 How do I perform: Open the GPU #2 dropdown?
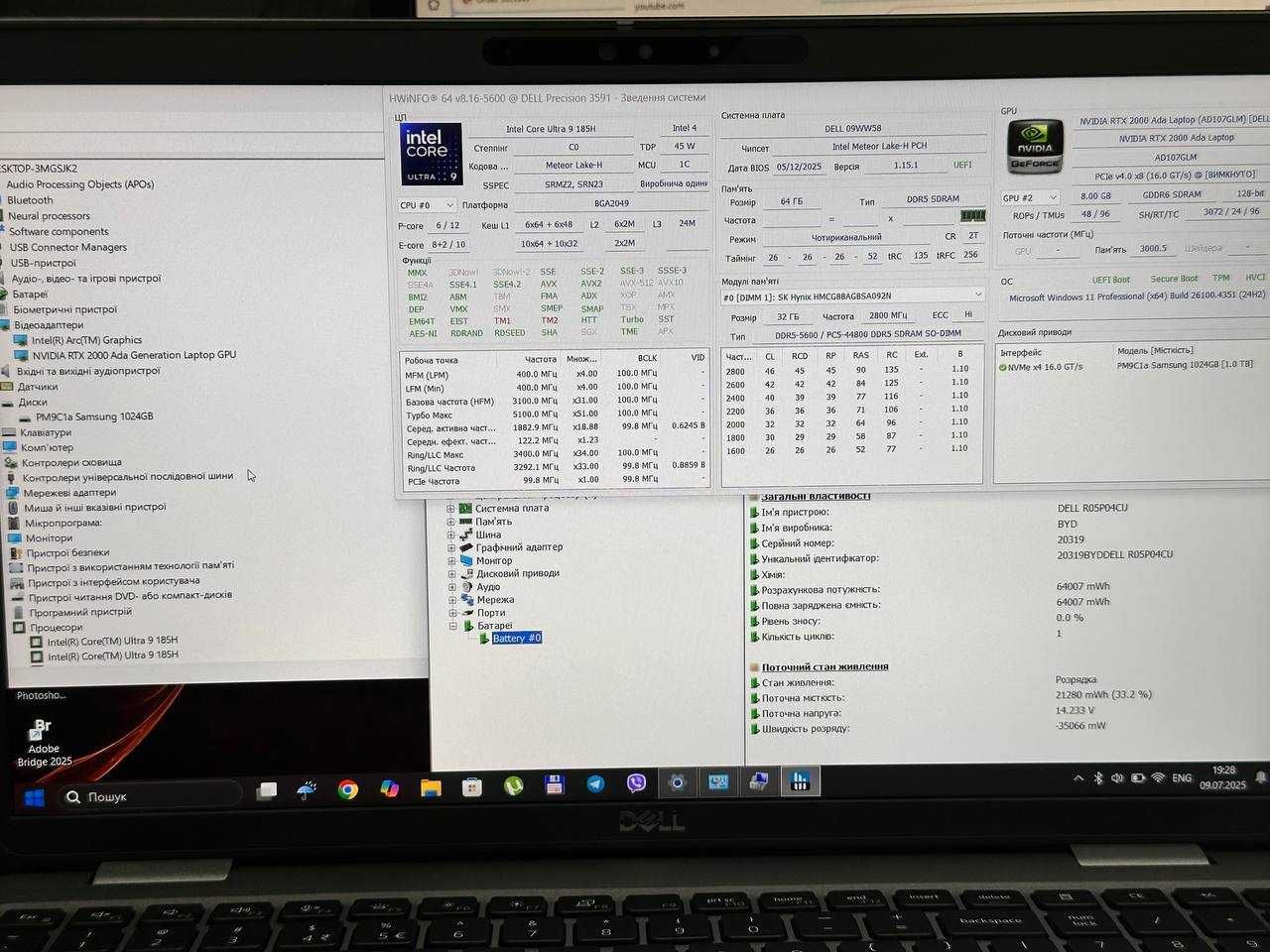1030,197
